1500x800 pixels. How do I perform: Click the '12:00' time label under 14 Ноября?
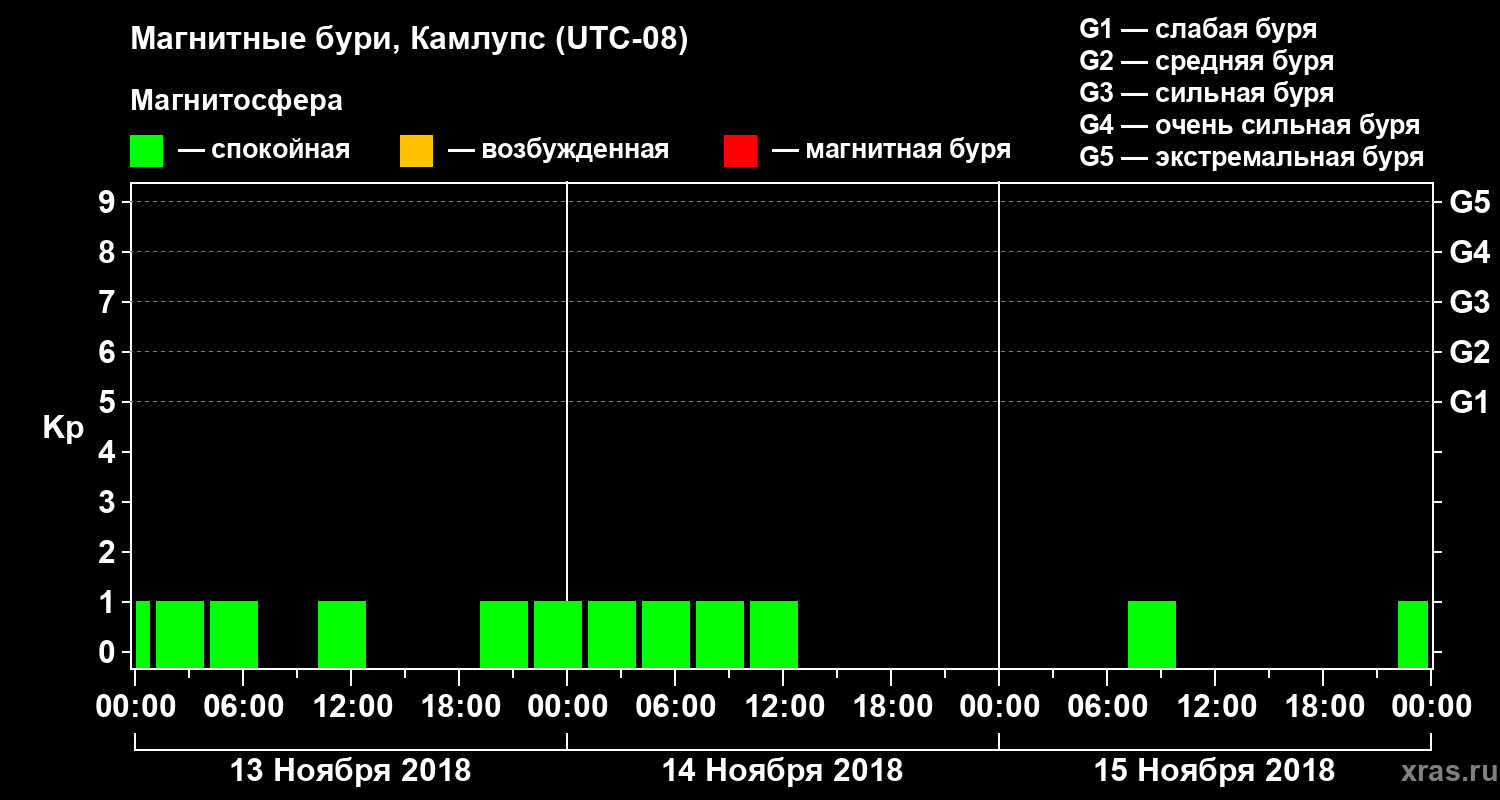tap(783, 706)
